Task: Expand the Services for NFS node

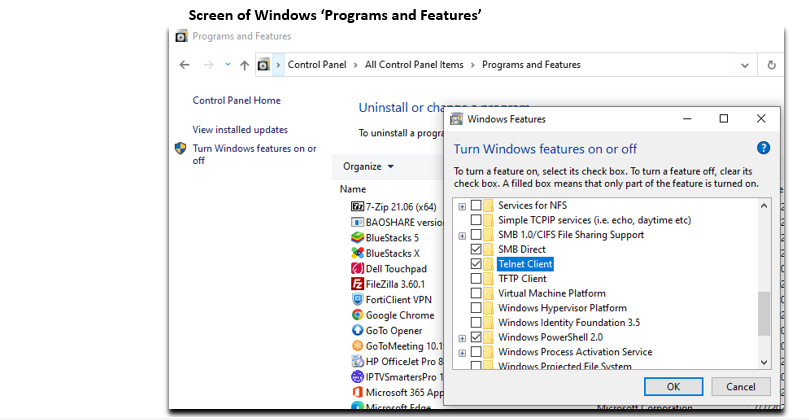Action: click(462, 206)
